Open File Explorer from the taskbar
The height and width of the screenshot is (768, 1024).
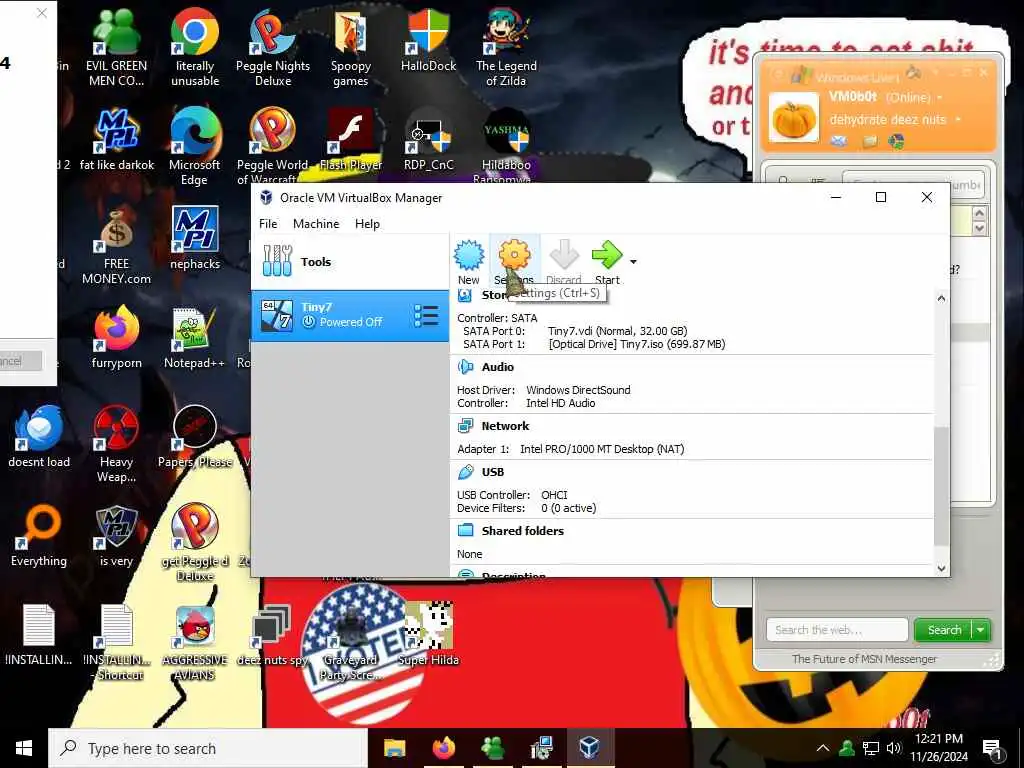394,748
